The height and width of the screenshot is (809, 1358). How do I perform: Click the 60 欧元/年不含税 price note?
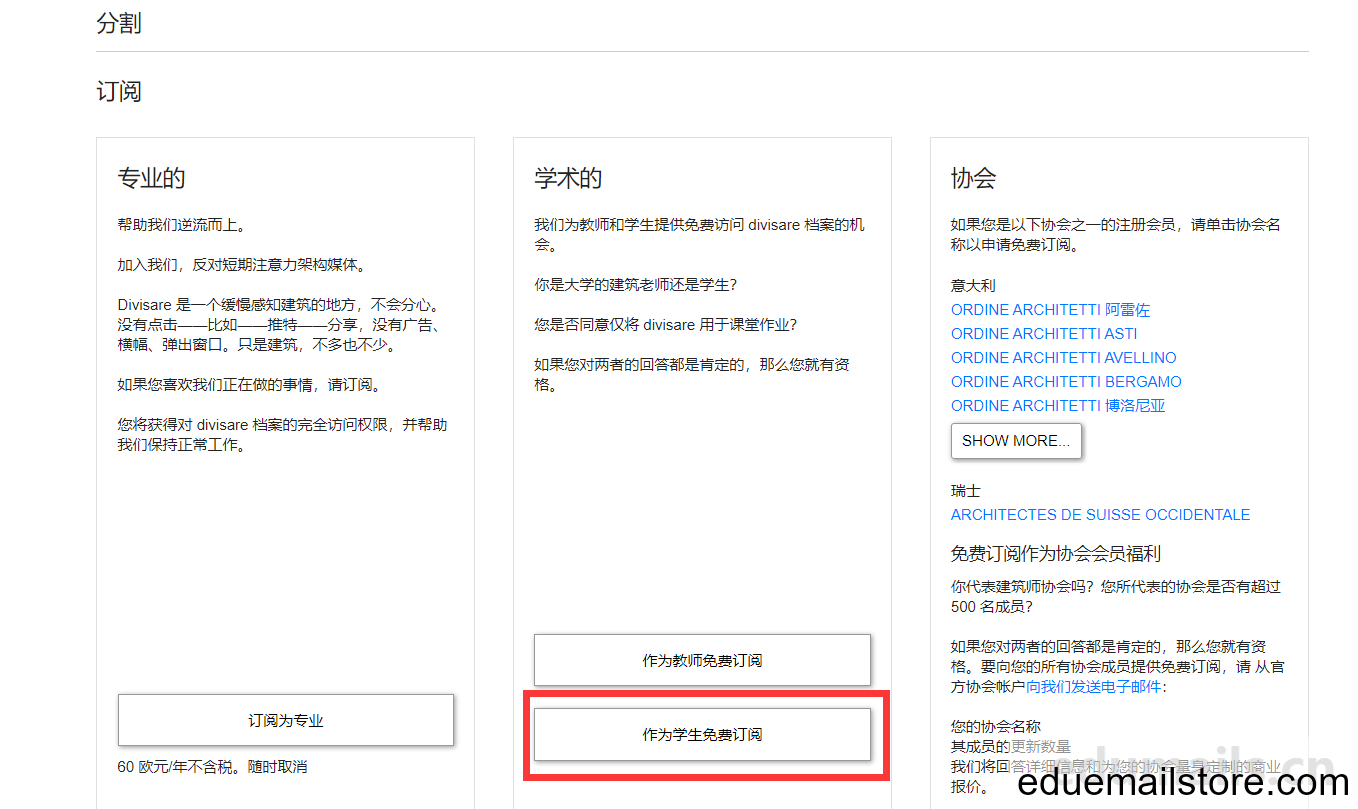point(212,767)
